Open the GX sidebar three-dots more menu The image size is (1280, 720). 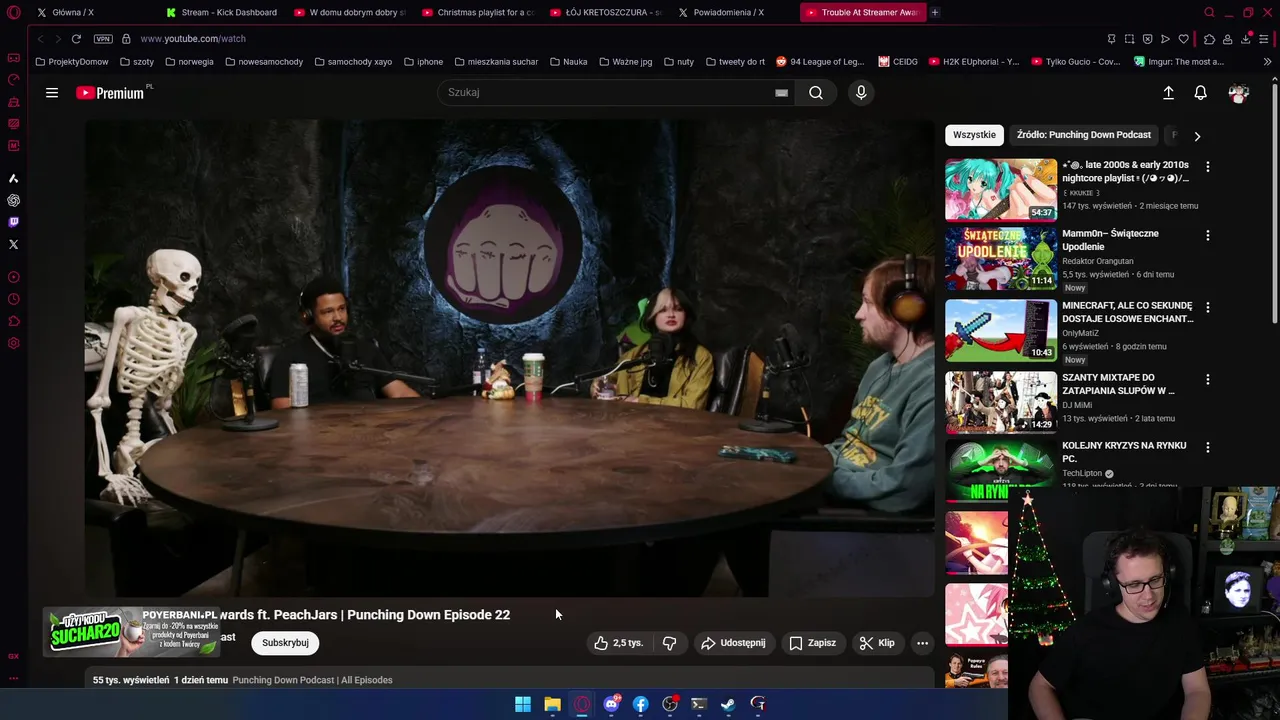pos(13,678)
